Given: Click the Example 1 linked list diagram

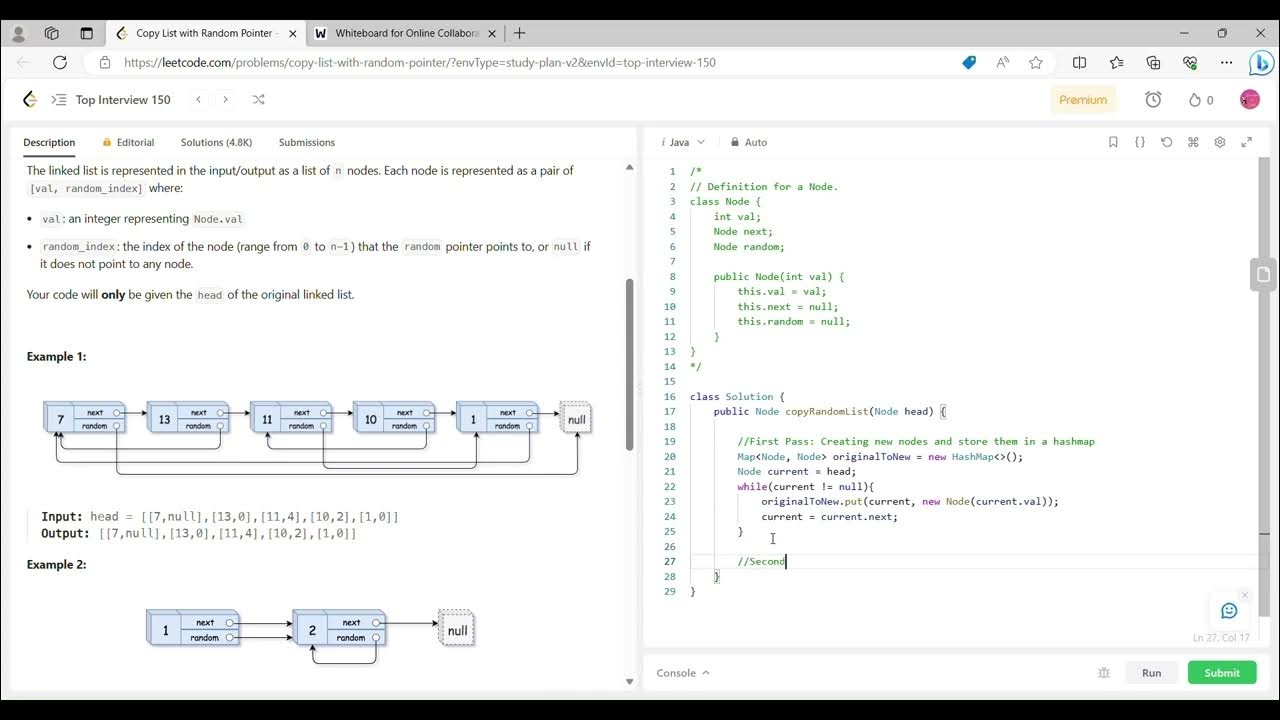Looking at the screenshot, I should coord(318,436).
